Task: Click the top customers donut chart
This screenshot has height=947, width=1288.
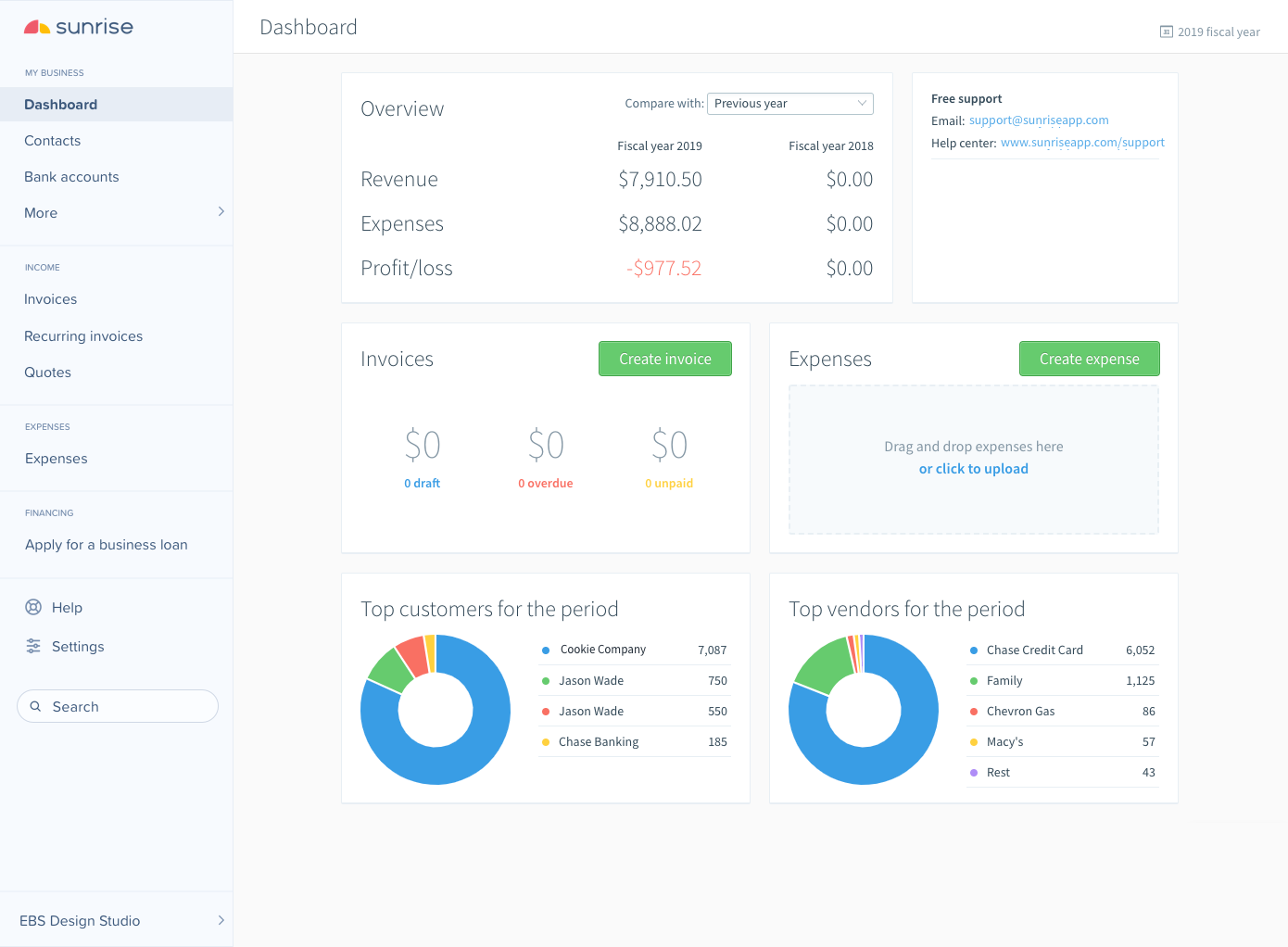Action: point(436,710)
